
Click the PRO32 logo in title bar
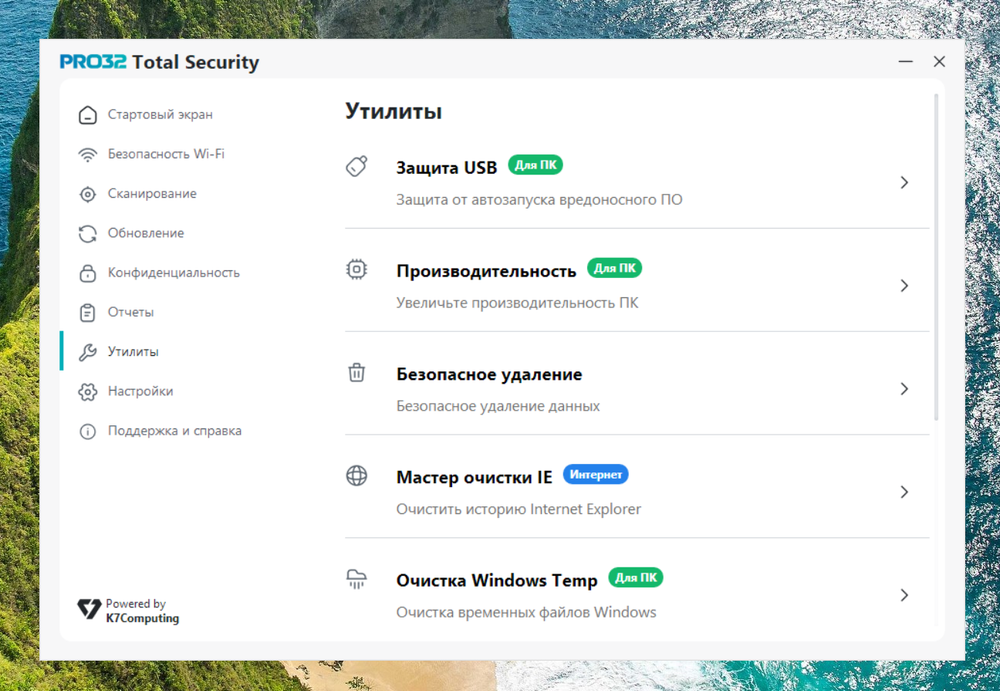pyautogui.click(x=93, y=61)
